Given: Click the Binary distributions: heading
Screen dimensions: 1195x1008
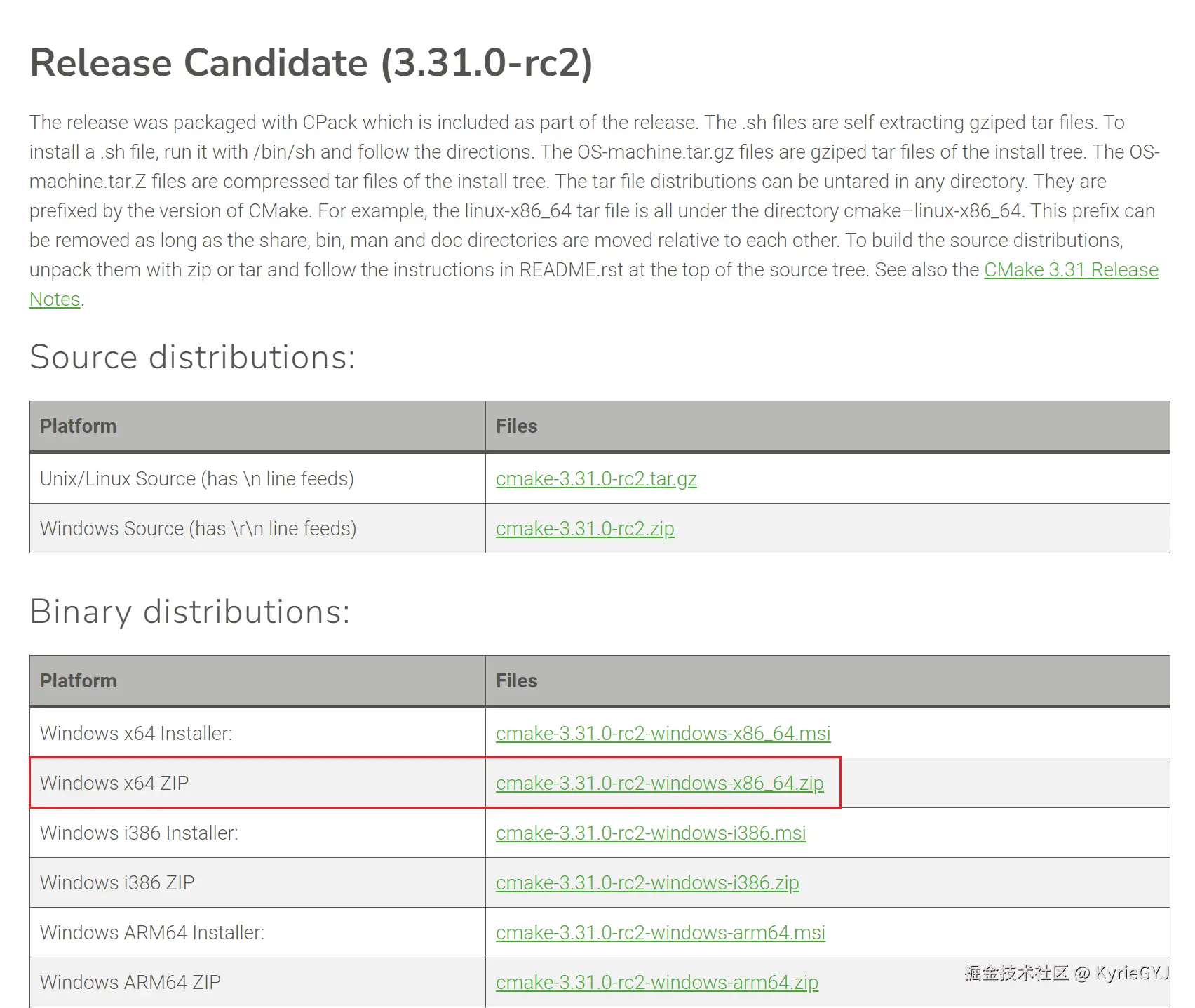Looking at the screenshot, I should tap(190, 612).
